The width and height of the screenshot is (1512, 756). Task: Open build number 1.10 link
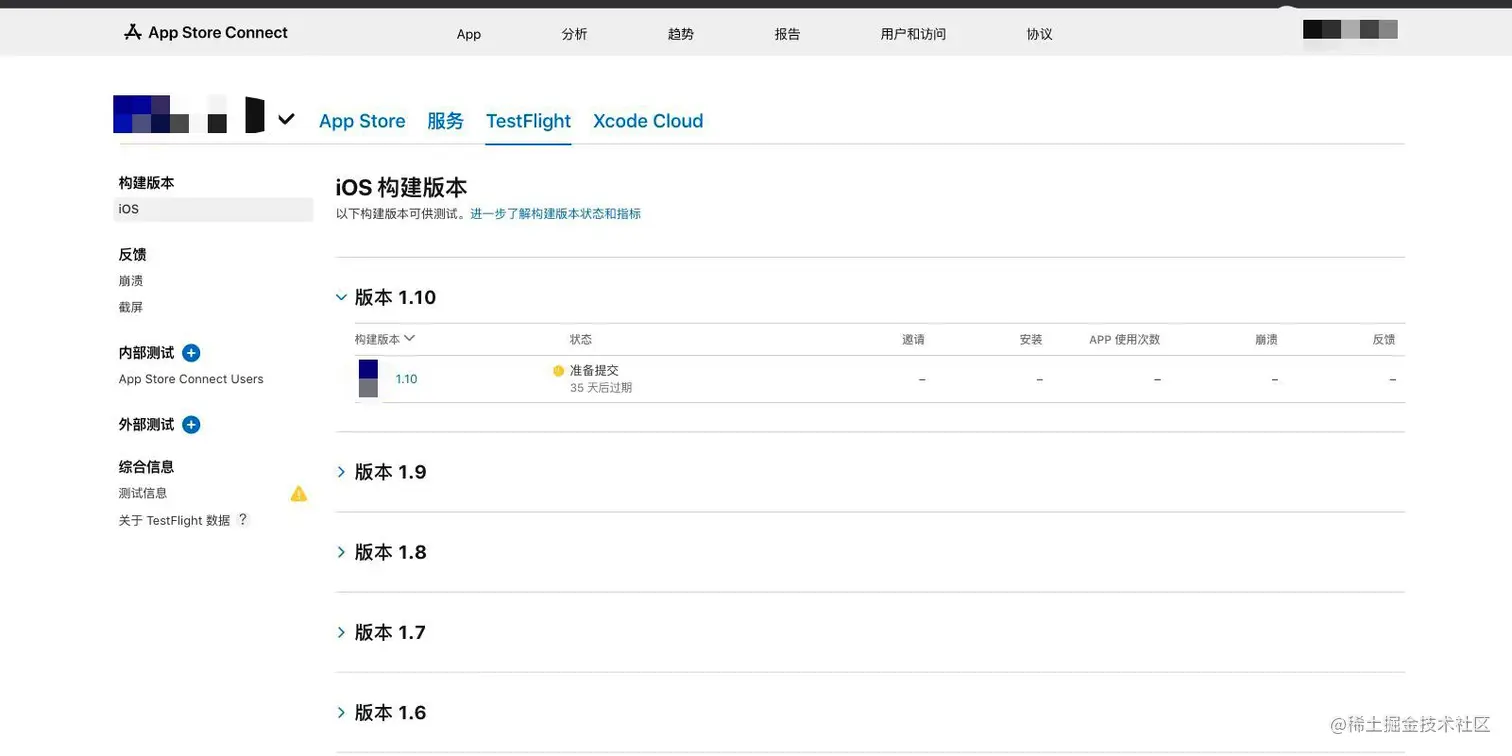(x=407, y=379)
